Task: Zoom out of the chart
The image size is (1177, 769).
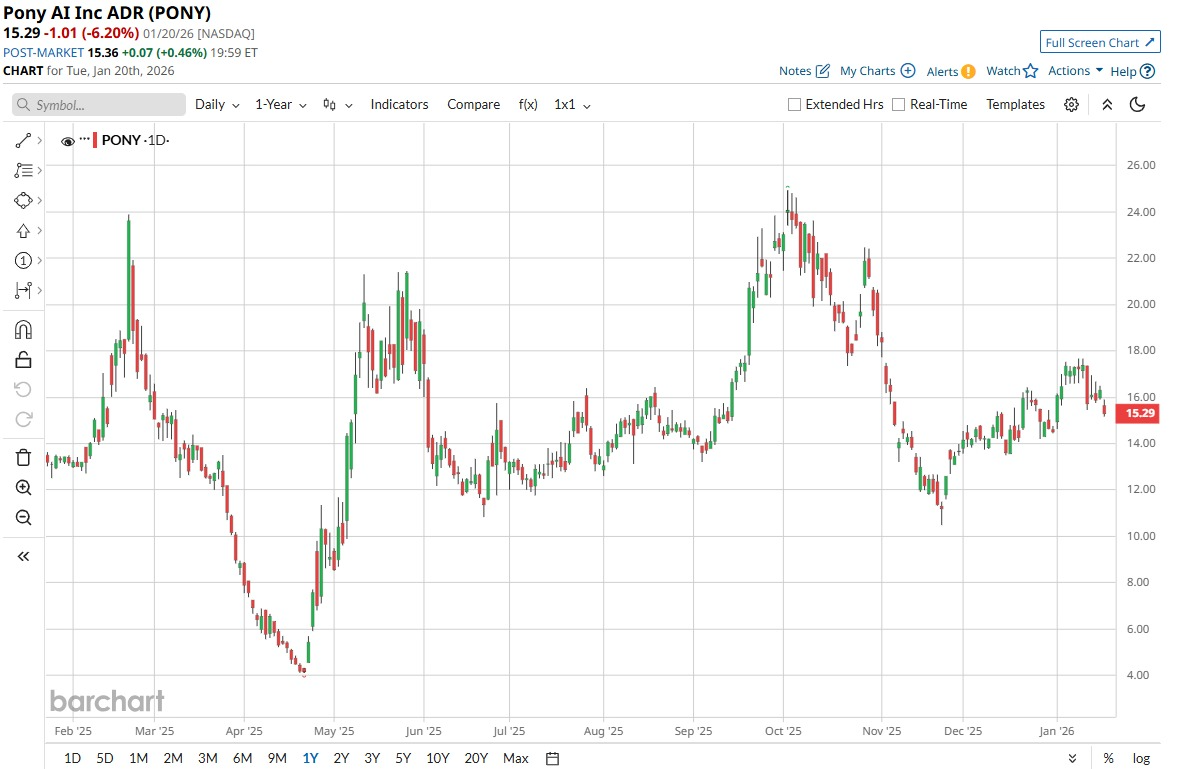Action: (23, 517)
